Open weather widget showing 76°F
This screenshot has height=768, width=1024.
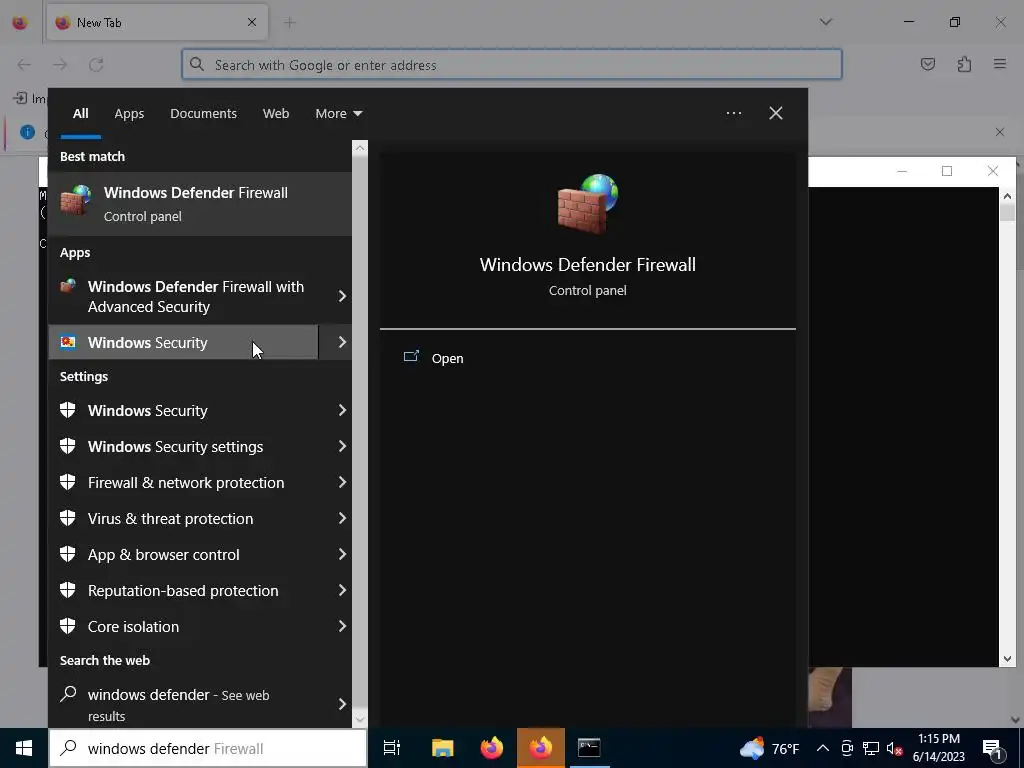(x=769, y=748)
